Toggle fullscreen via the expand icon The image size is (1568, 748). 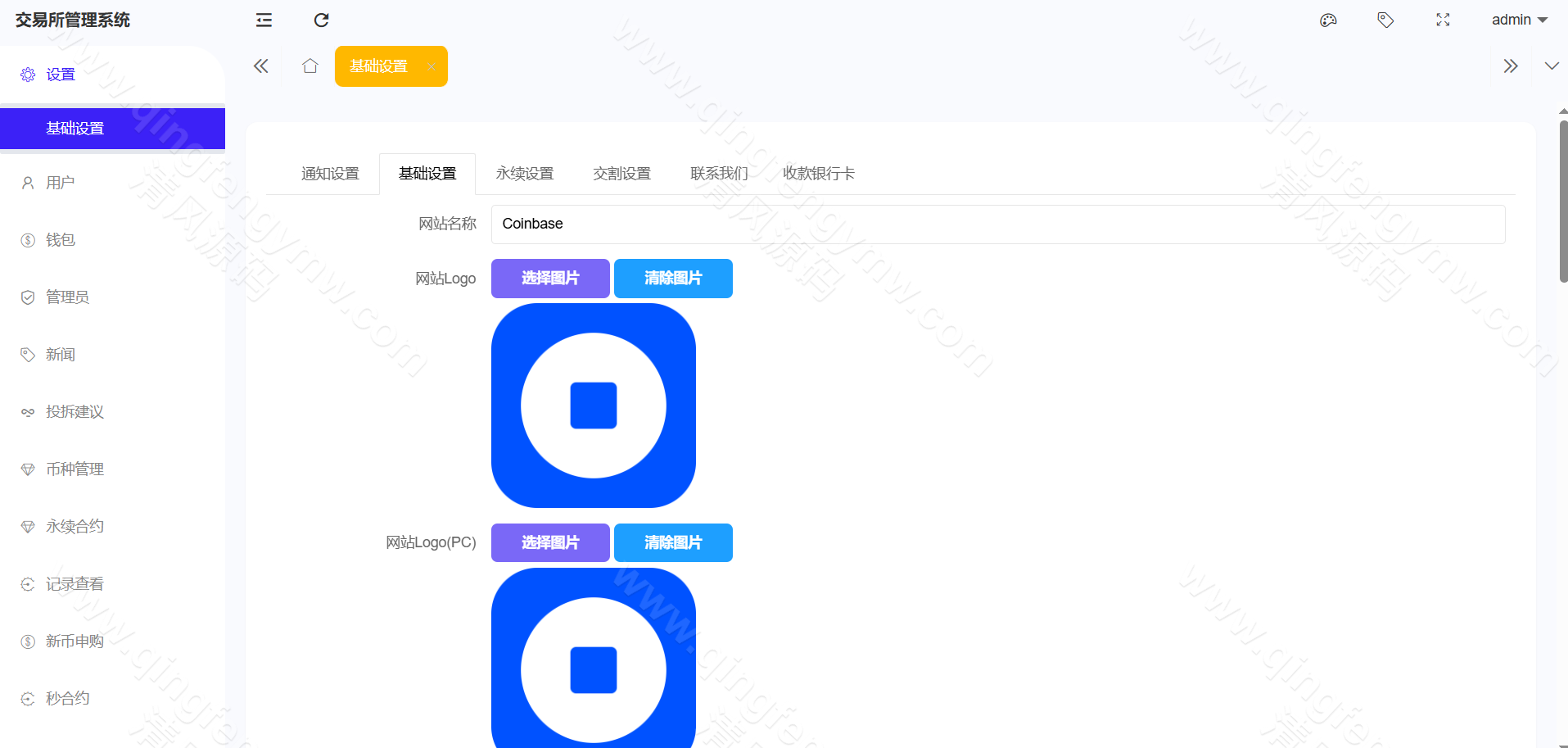pos(1443,20)
